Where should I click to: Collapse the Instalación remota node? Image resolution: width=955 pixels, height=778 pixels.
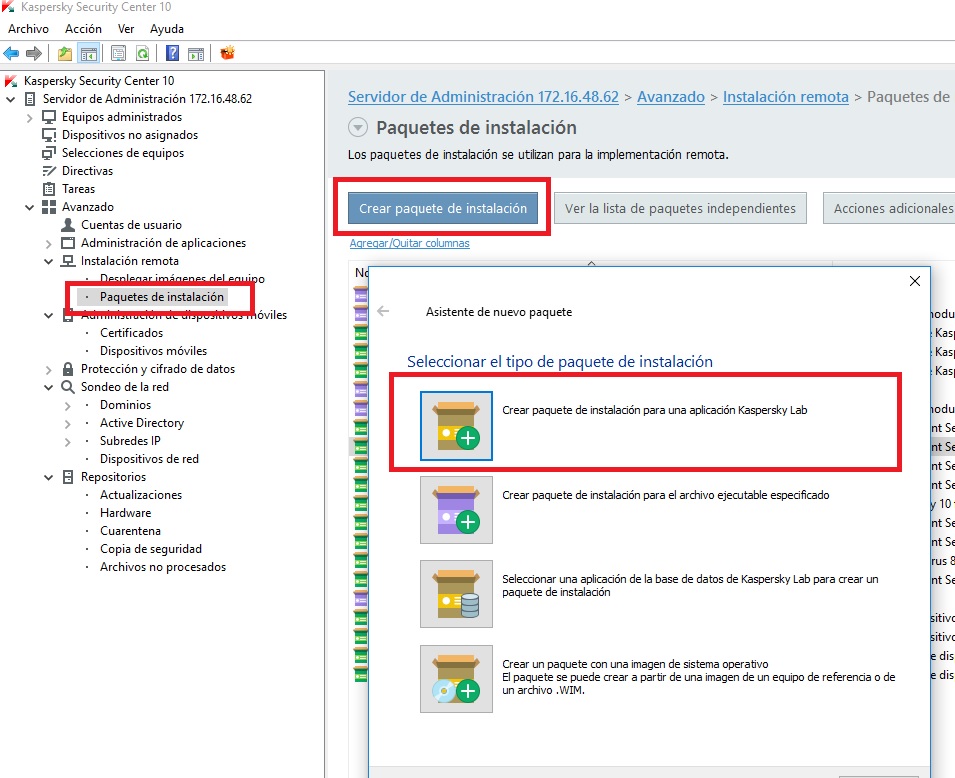49,261
